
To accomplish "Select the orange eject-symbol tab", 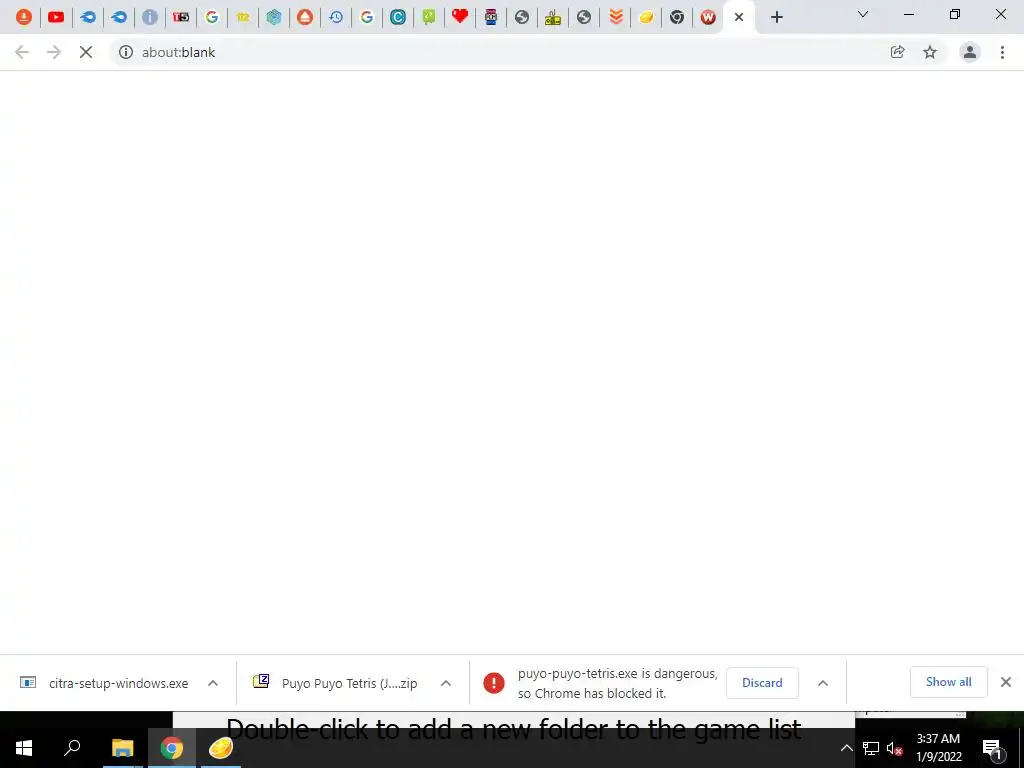I will tap(305, 17).
